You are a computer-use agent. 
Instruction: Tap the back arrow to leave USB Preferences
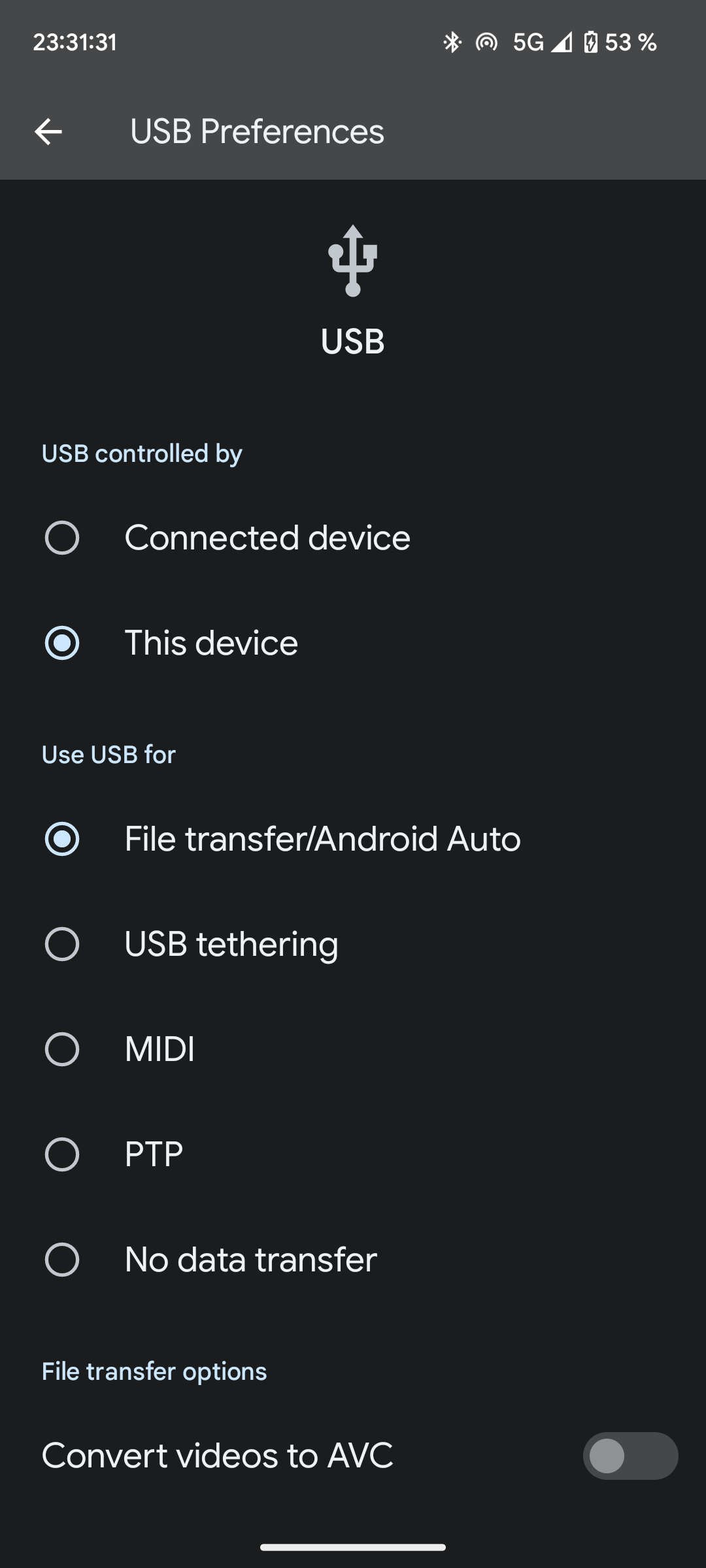coord(48,133)
